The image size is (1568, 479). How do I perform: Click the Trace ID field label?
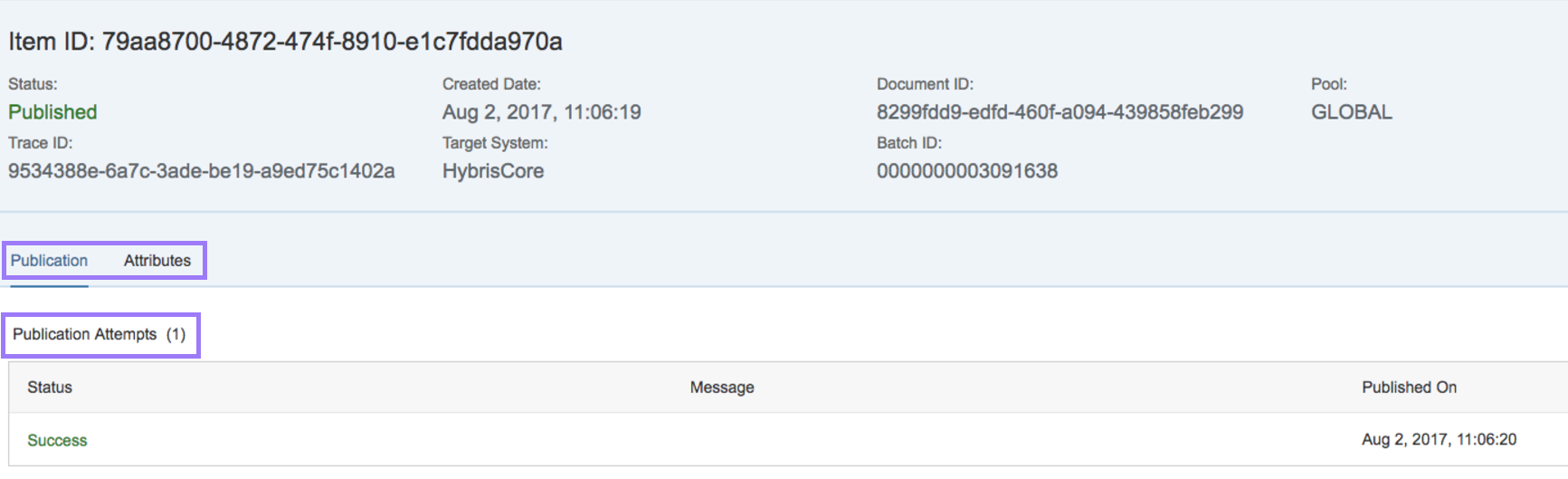pos(40,143)
